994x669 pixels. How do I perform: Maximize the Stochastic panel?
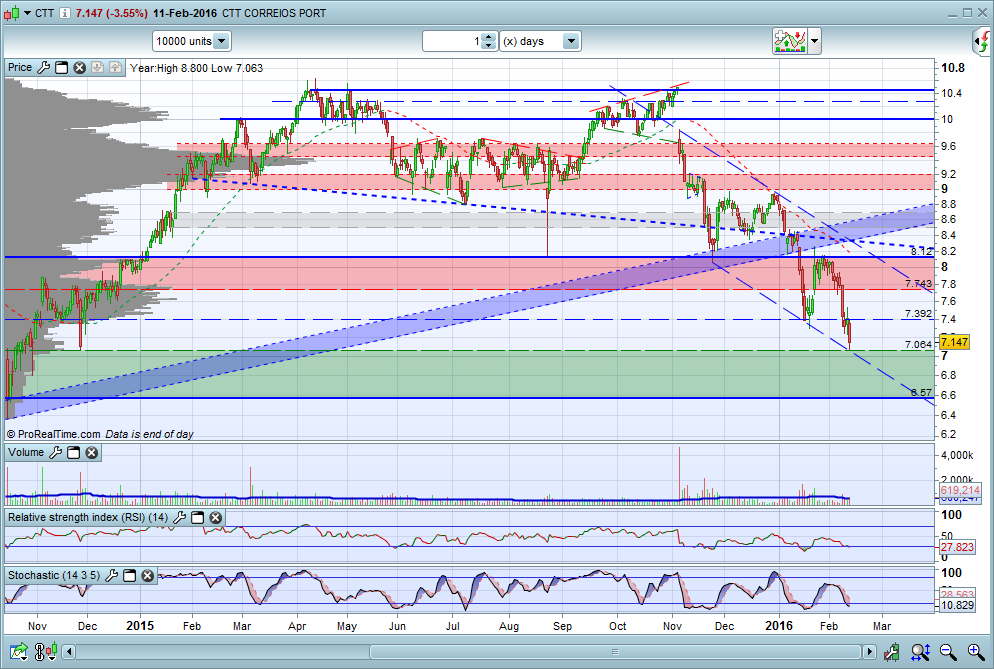pos(131,576)
